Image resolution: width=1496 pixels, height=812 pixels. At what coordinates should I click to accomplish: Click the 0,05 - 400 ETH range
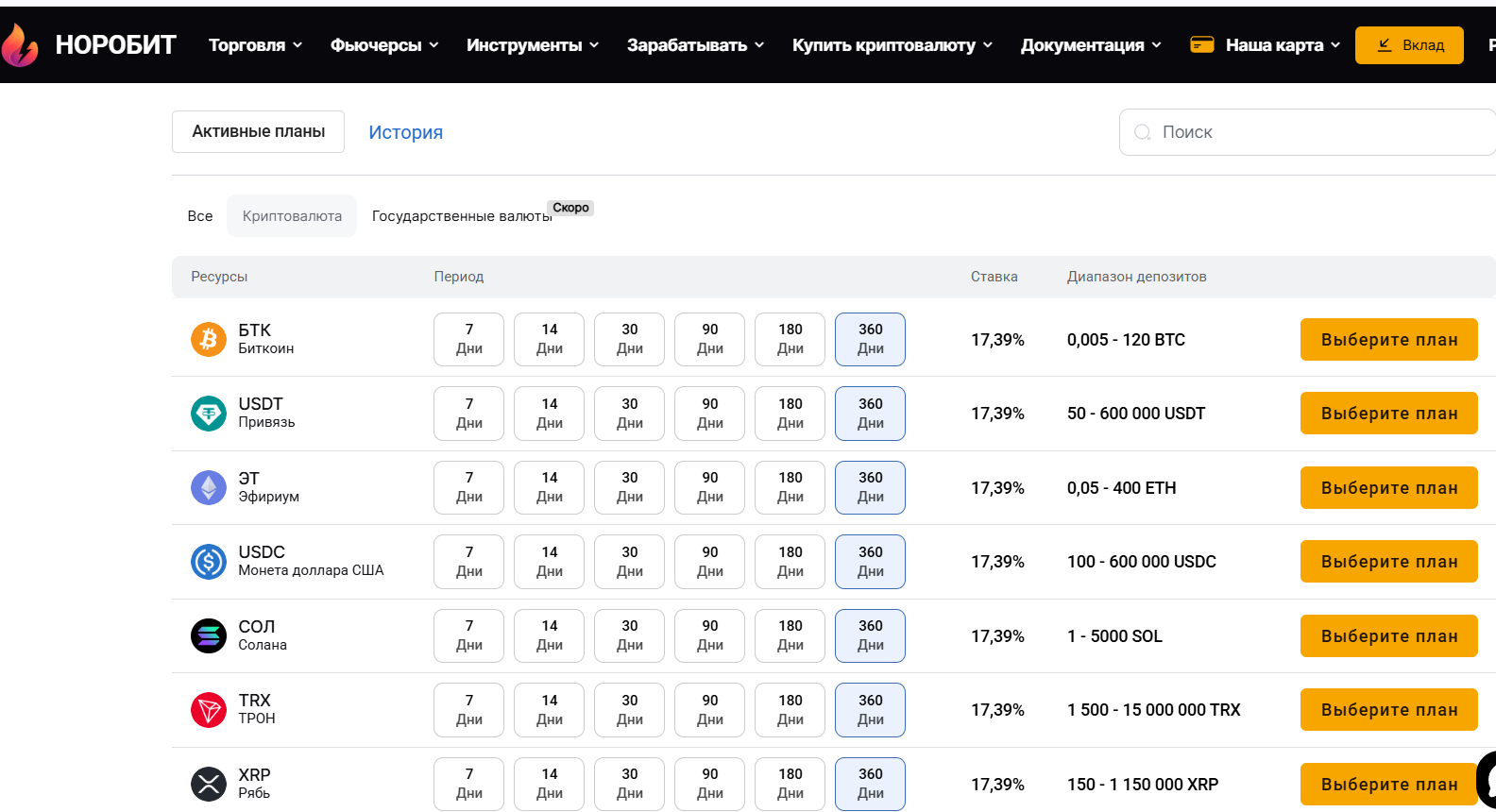pos(1121,488)
